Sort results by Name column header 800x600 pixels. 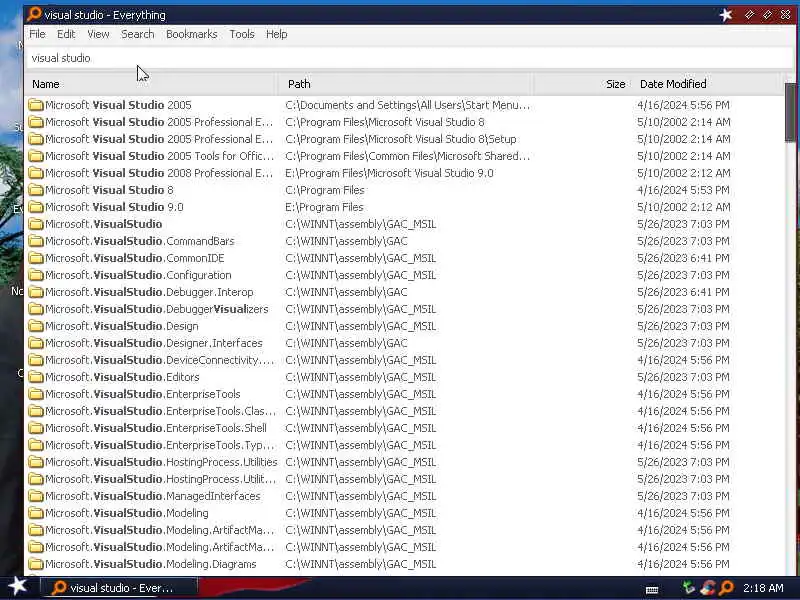coord(151,84)
